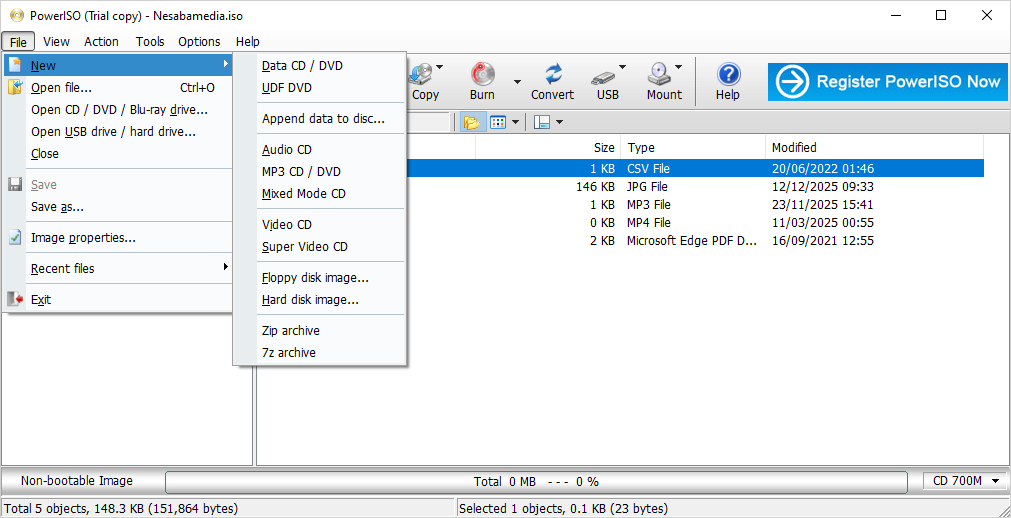Click the USB drive toolbar icon

point(603,75)
